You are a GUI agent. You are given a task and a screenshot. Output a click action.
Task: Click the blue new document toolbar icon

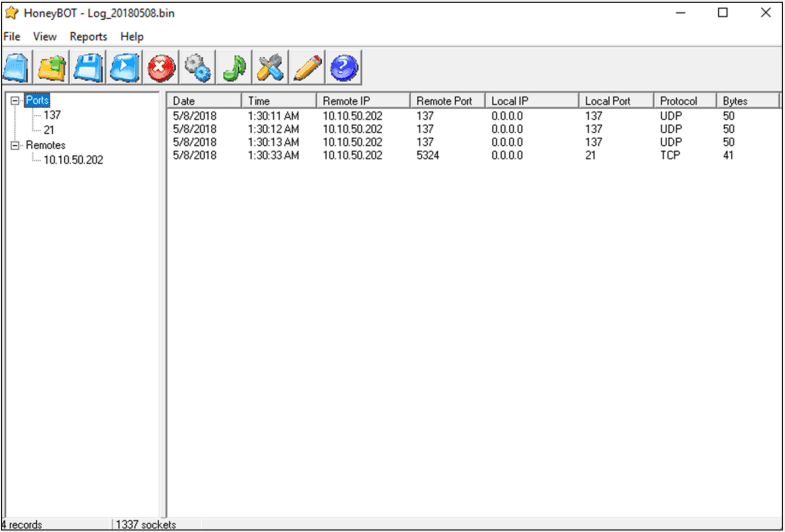pyautogui.click(x=18, y=68)
